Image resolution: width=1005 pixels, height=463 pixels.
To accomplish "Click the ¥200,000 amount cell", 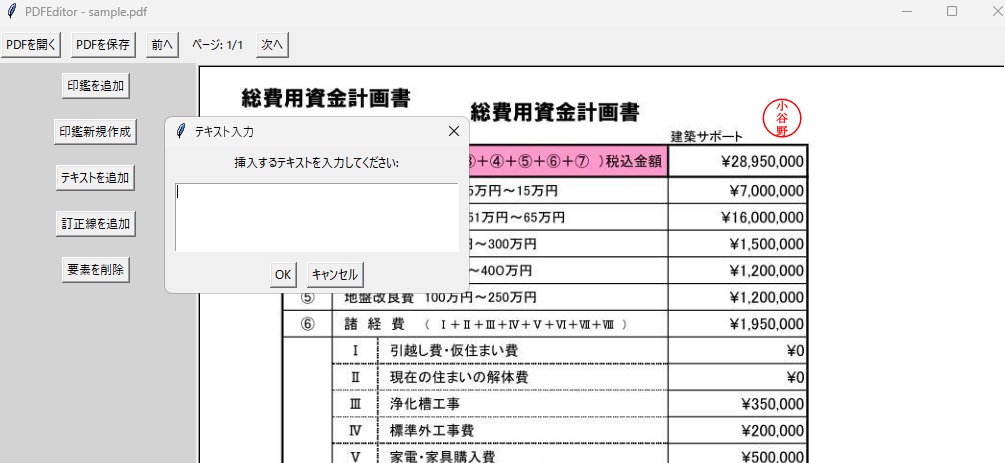I will click(x=737, y=430).
